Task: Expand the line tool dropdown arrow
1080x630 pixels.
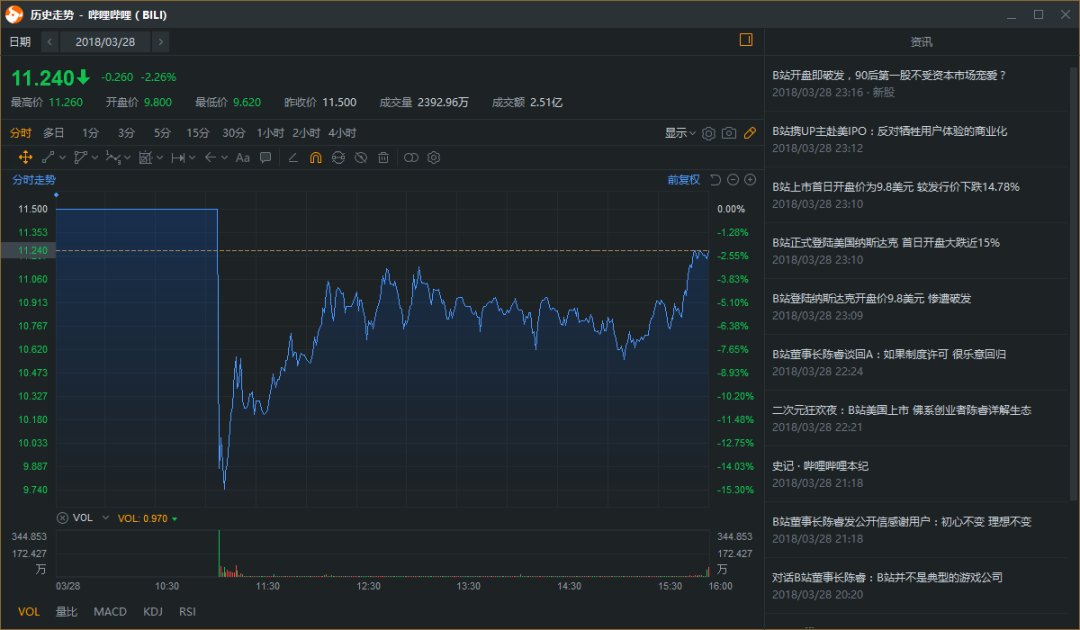Action: [63, 158]
